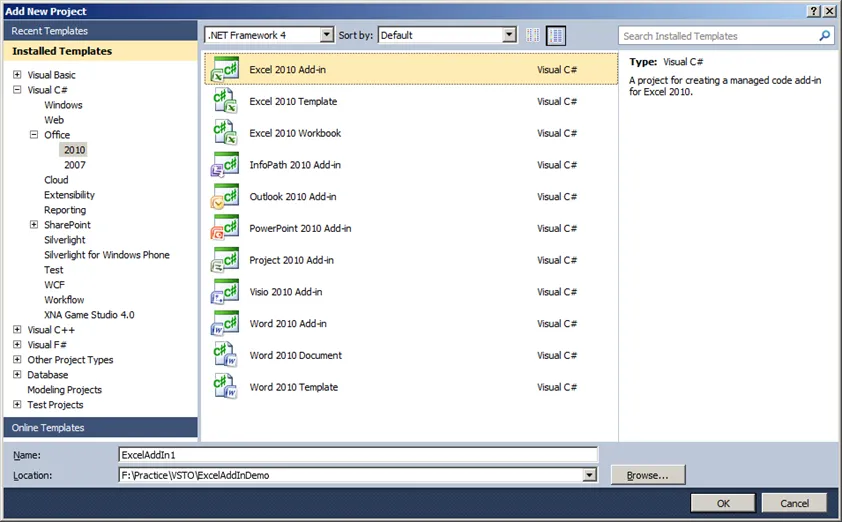The image size is (842, 522).
Task: Open the Recent Templates section
Action: 50,31
